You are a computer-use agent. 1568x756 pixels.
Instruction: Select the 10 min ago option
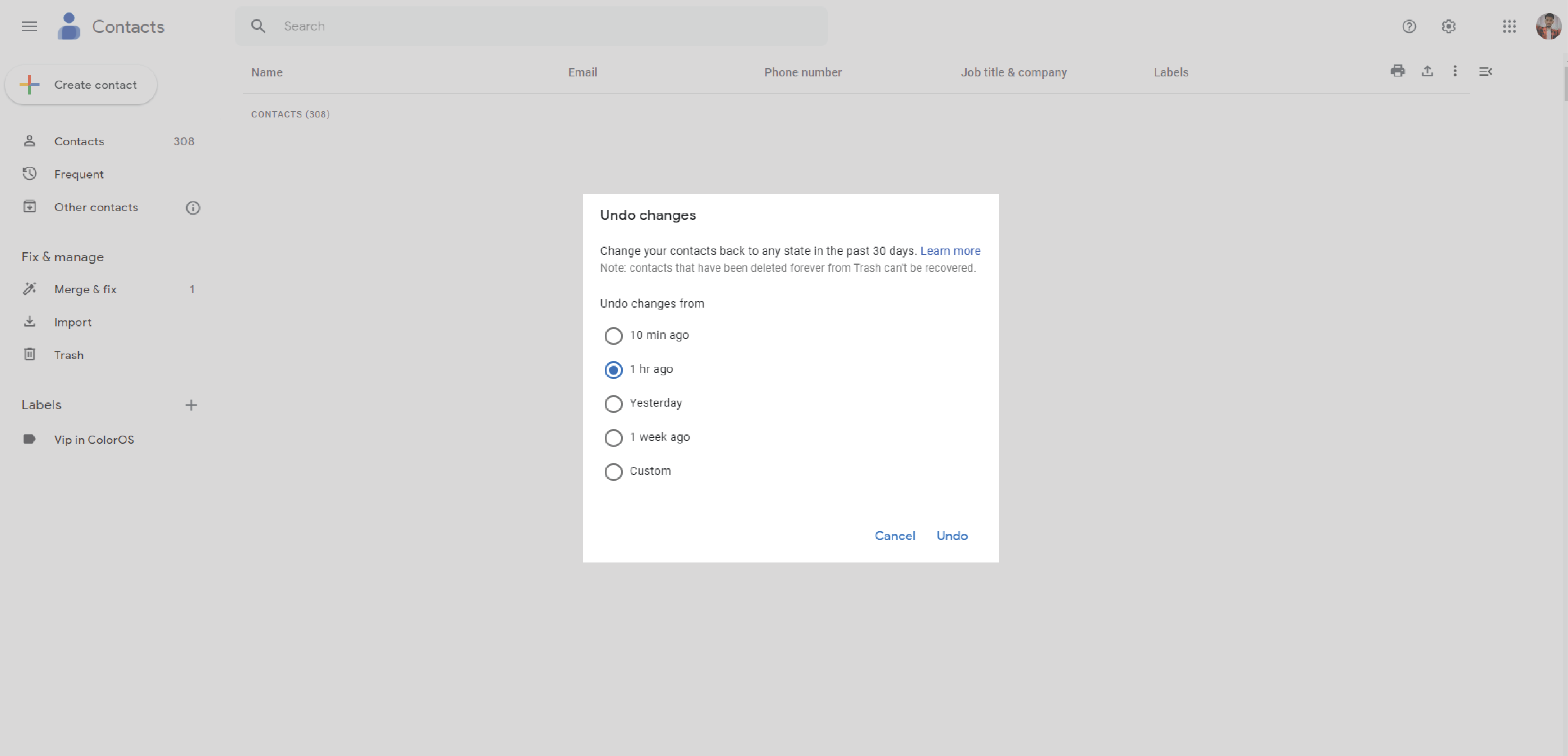[613, 336]
